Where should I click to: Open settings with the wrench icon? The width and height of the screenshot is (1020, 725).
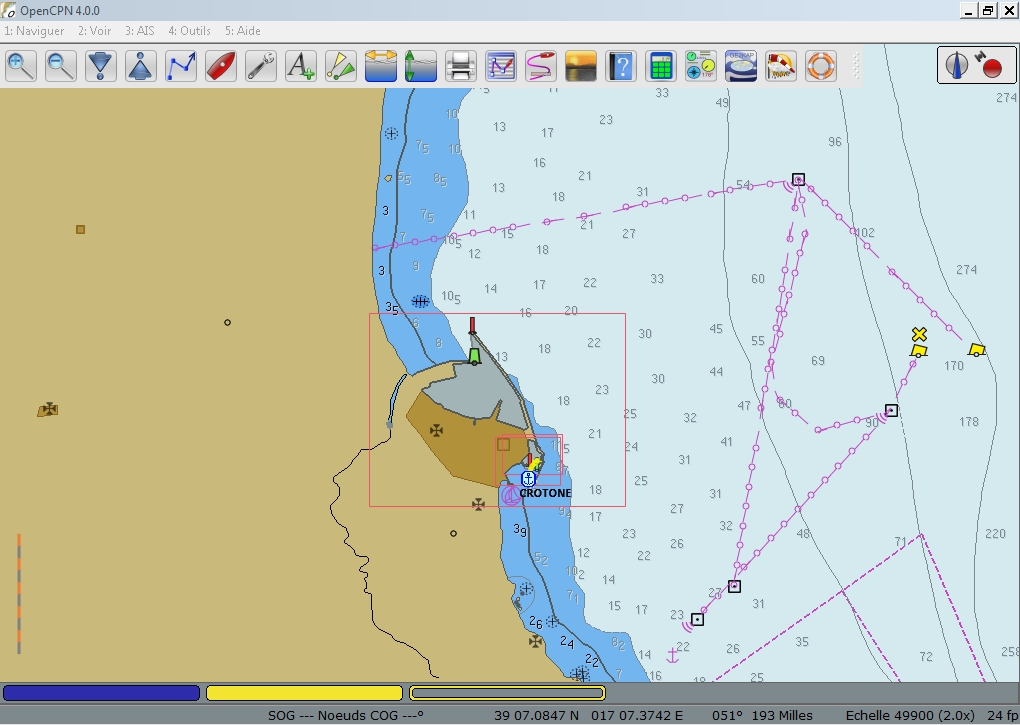point(261,67)
